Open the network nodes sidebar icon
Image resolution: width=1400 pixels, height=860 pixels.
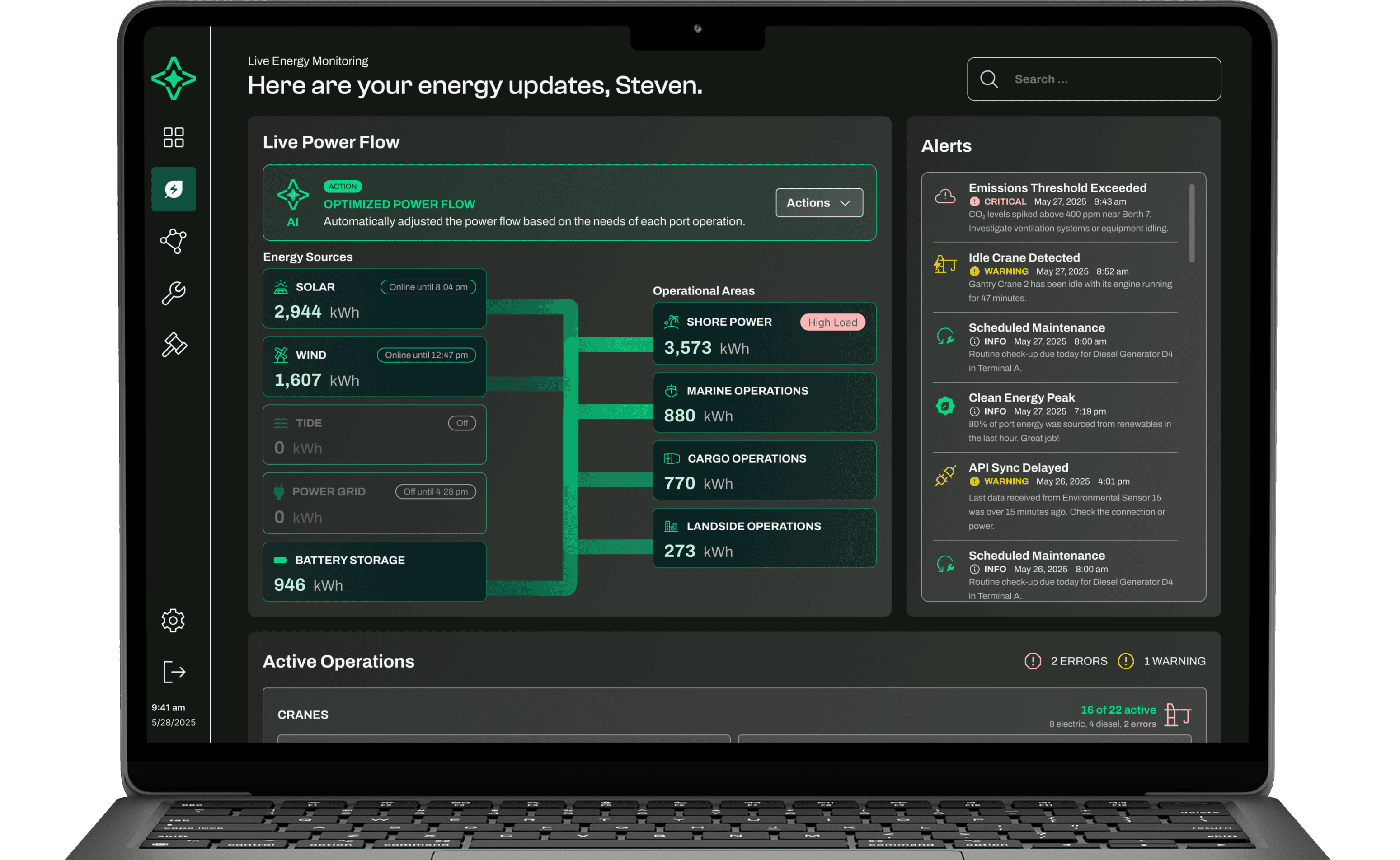point(174,241)
